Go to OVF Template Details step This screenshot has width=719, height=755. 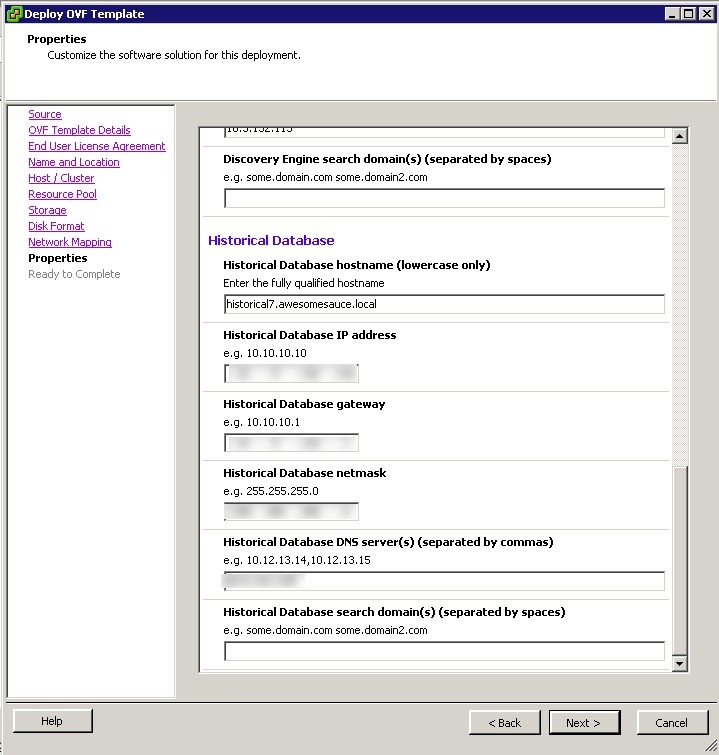[79, 130]
